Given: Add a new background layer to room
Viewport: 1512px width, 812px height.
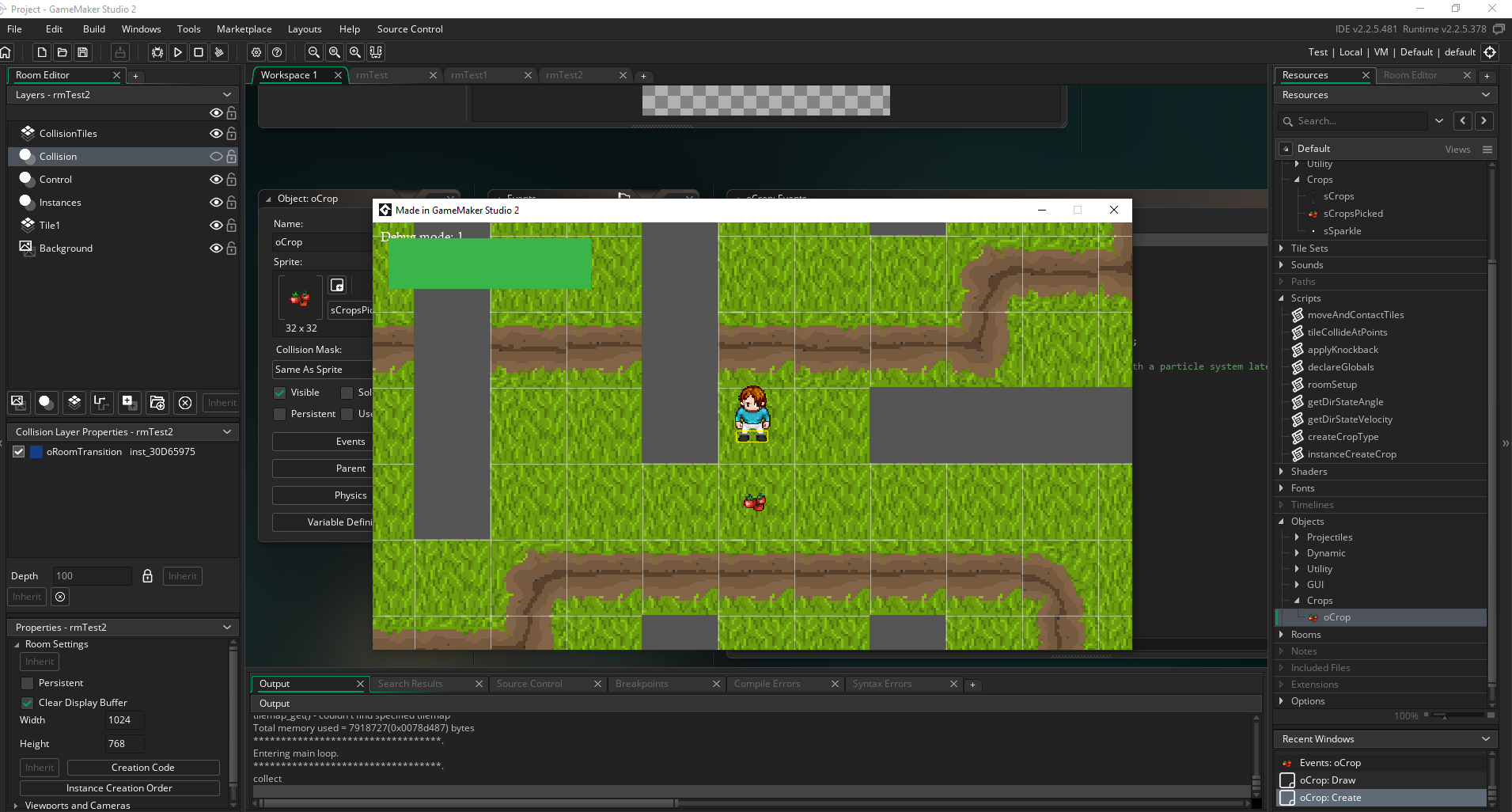Looking at the screenshot, I should (17, 403).
